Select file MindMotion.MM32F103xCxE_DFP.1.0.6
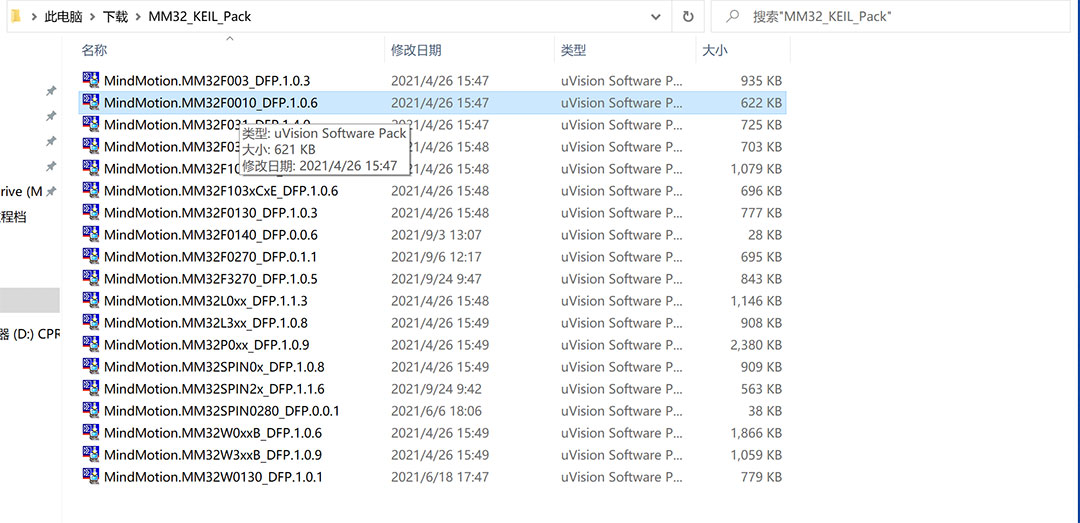 [x=221, y=191]
